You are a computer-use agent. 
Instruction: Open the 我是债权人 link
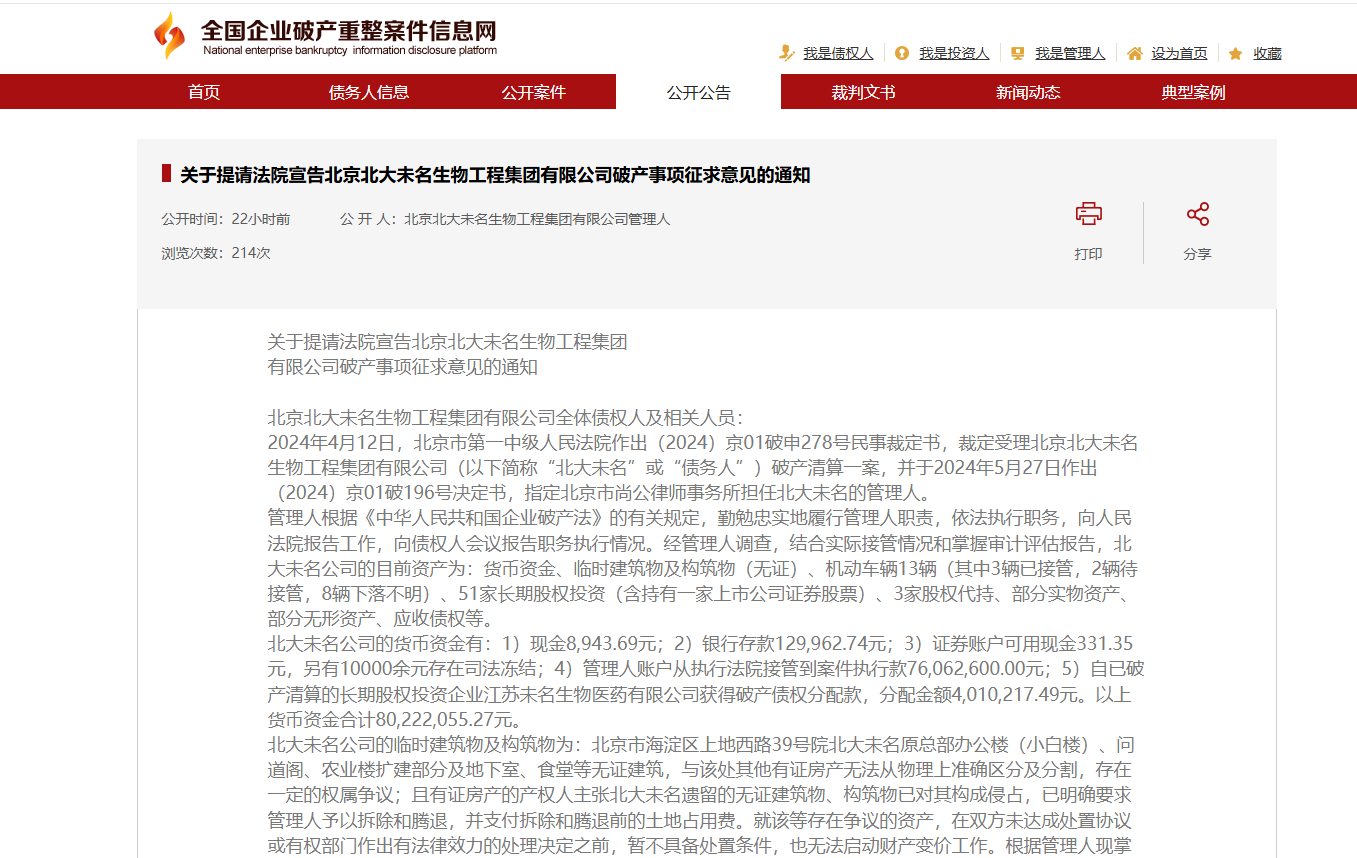tap(838, 54)
